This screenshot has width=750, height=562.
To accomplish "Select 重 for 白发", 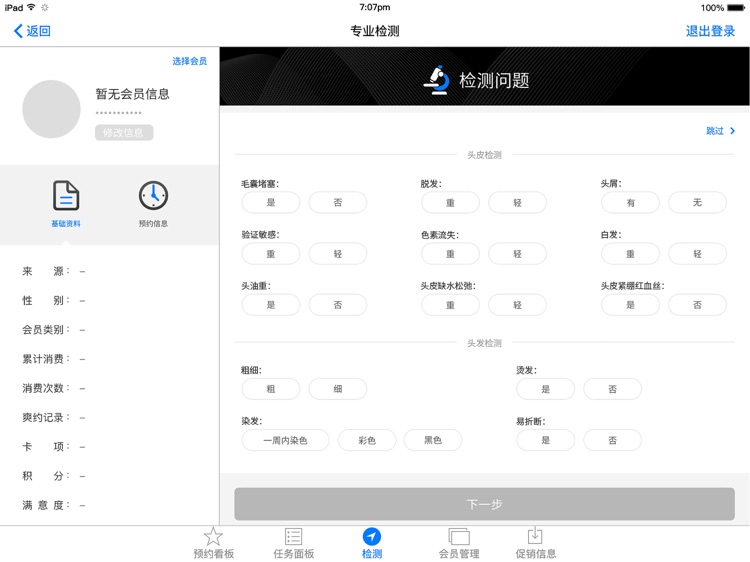I will click(630, 253).
